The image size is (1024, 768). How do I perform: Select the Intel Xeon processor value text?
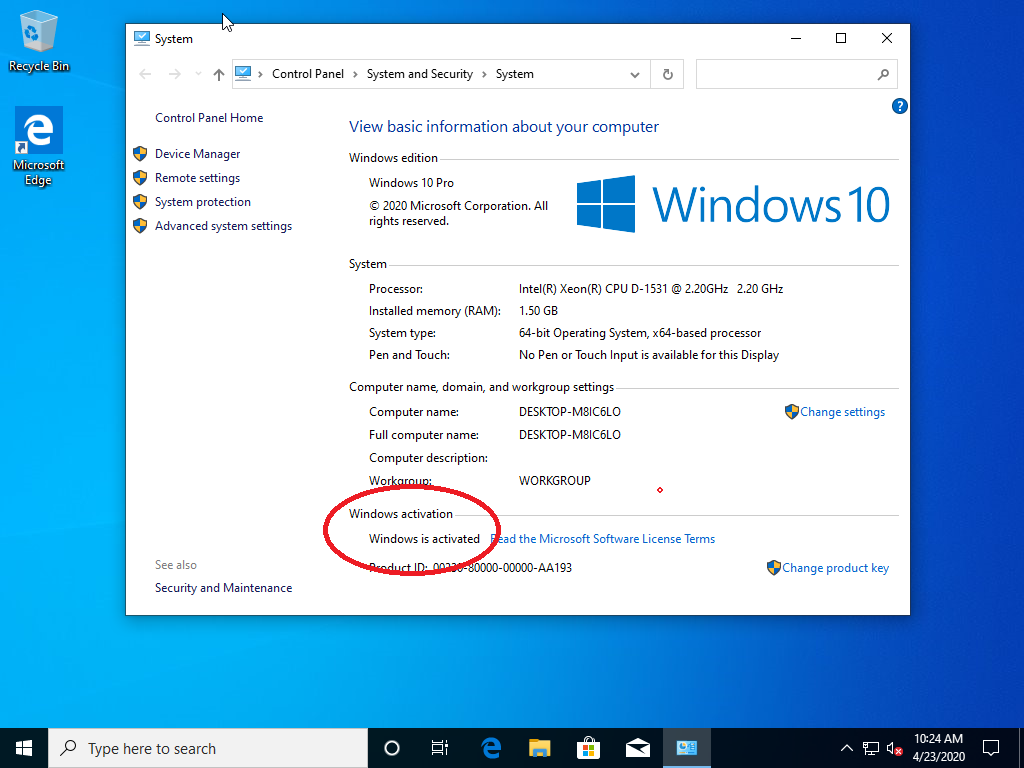click(650, 289)
